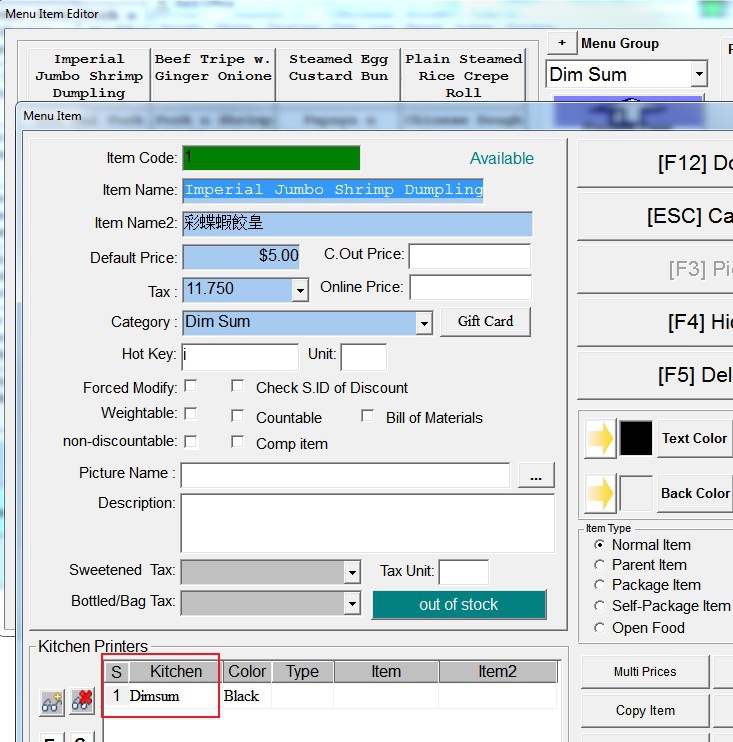Select the Parent Item radio button
This screenshot has height=742, width=733.
(x=600, y=565)
